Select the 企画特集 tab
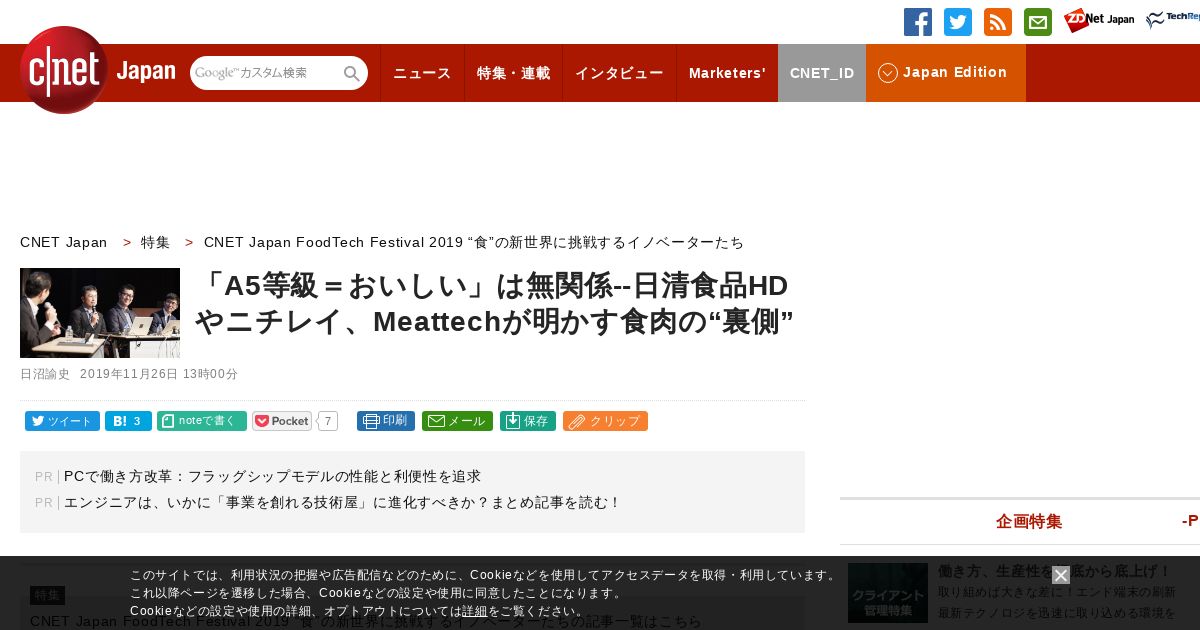The width and height of the screenshot is (1200, 630). [1029, 521]
